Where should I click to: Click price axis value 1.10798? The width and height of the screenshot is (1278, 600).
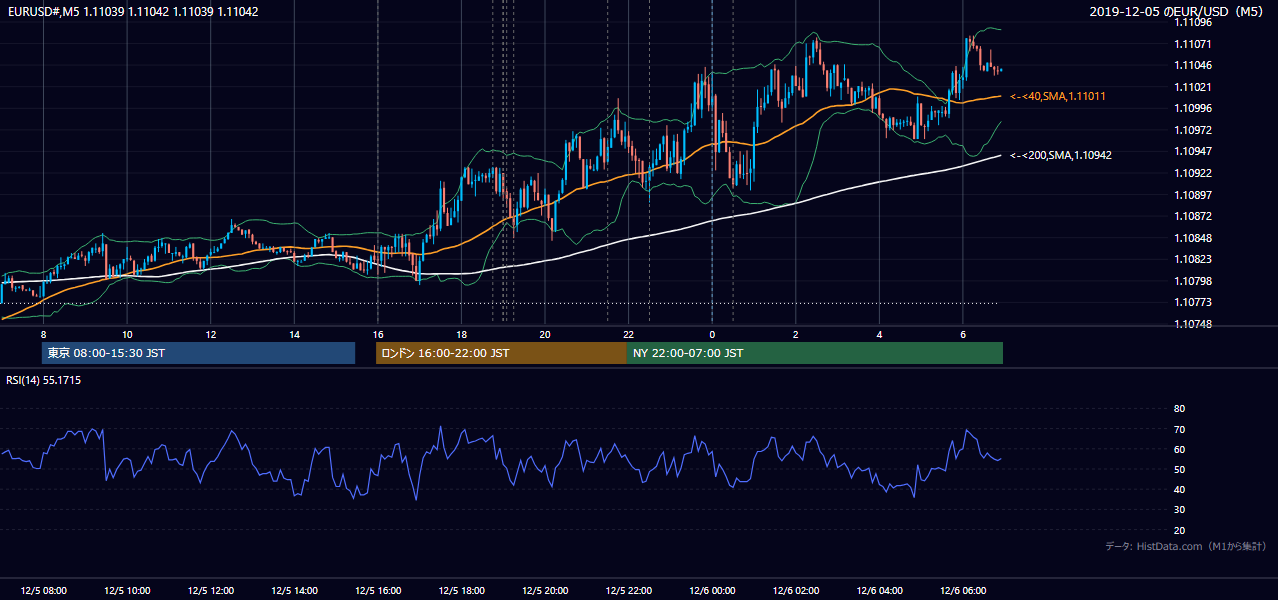tap(1193, 281)
